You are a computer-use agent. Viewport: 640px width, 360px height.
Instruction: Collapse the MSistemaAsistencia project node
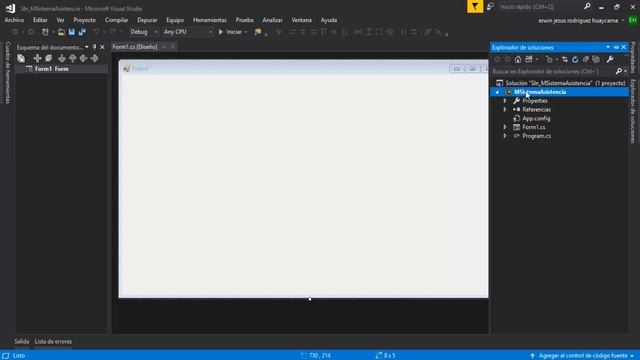pos(497,92)
